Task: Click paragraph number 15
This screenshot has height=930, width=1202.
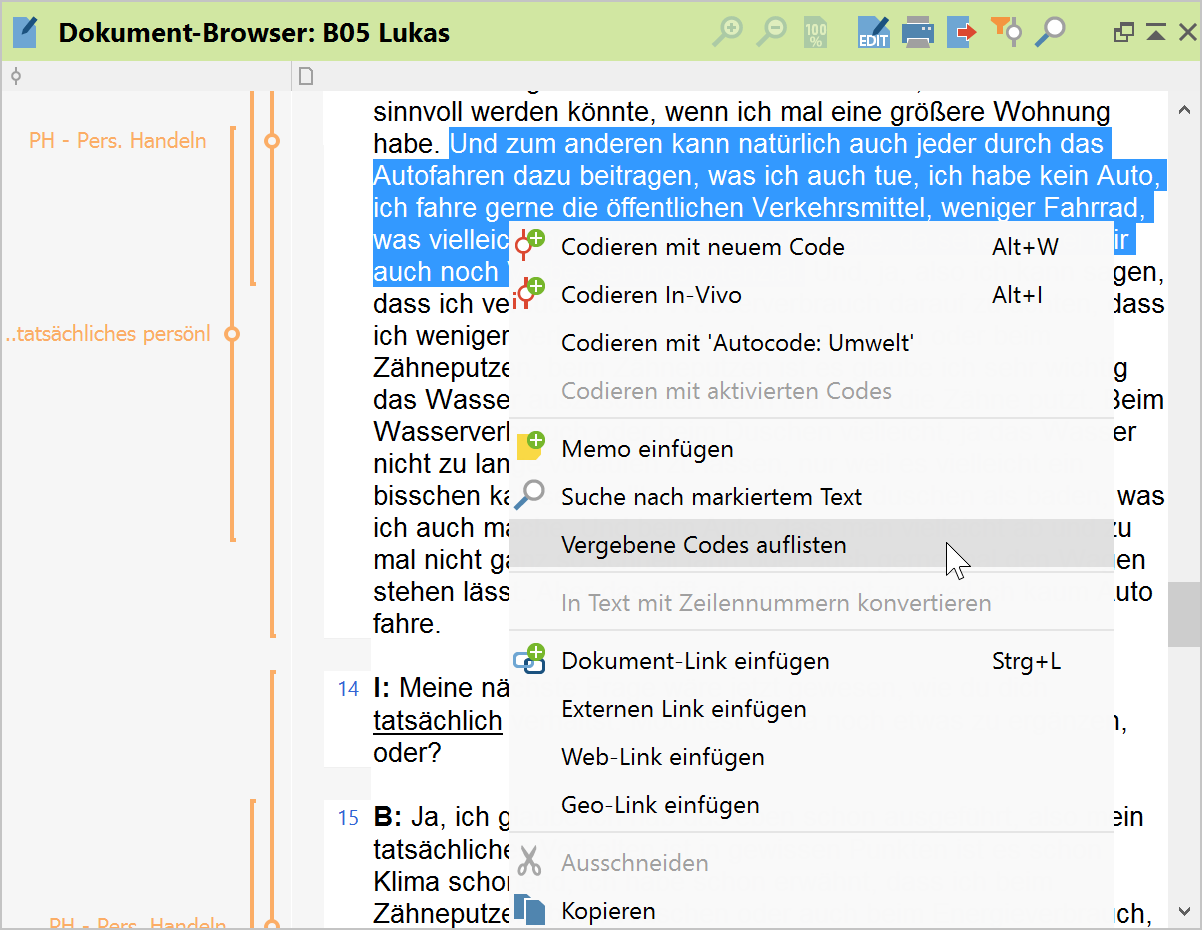Action: 348,818
